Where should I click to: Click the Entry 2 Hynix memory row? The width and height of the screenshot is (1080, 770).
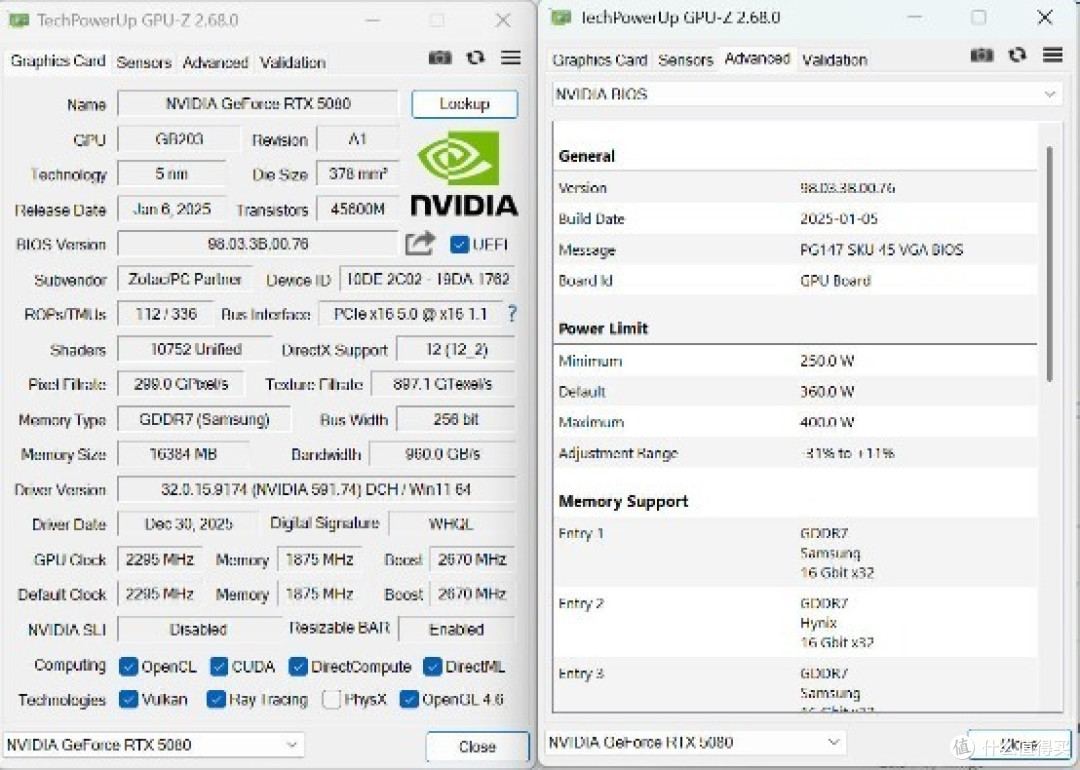click(796, 622)
